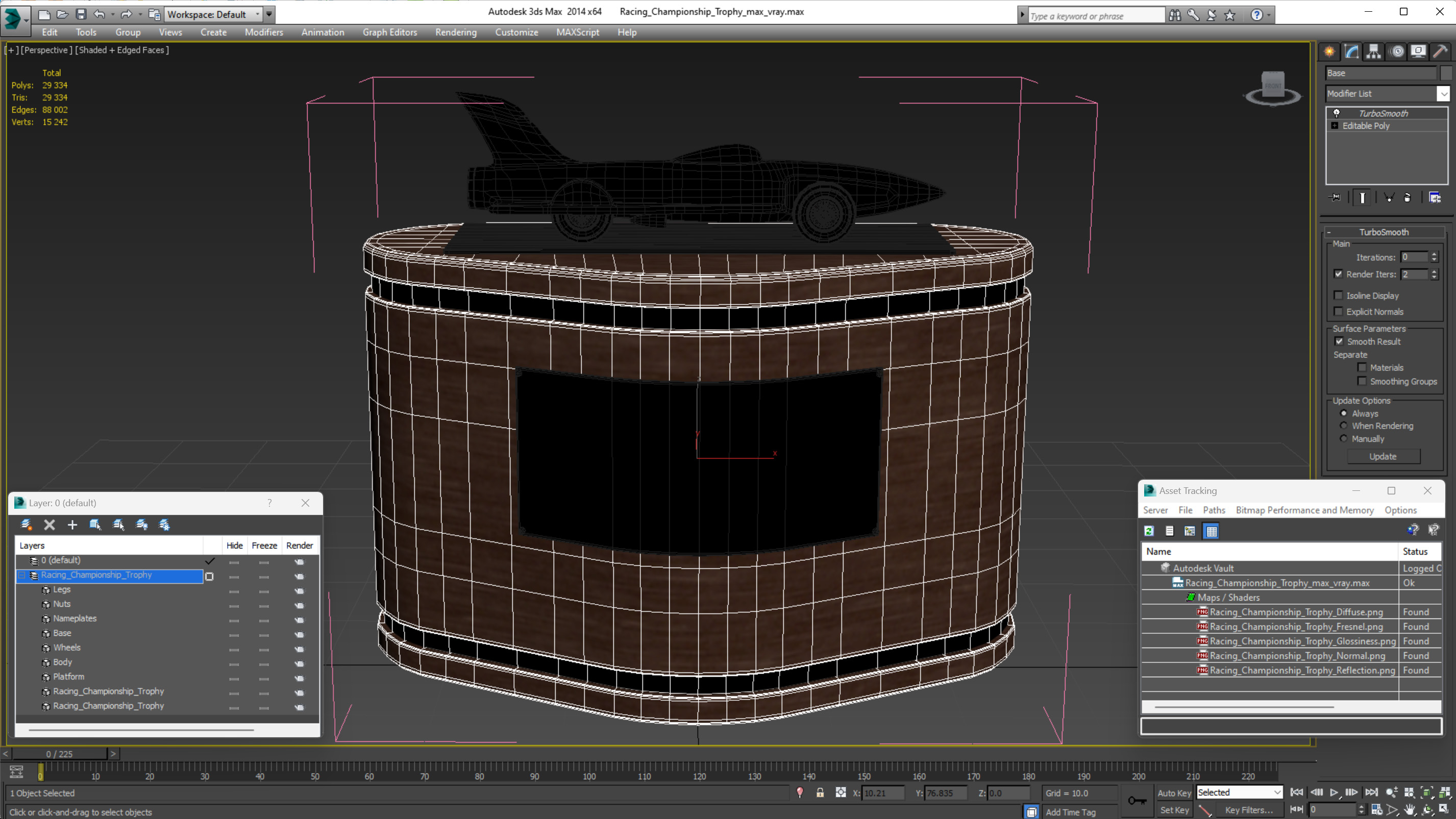Open Paths menu in Asset Tracking

(x=1214, y=510)
